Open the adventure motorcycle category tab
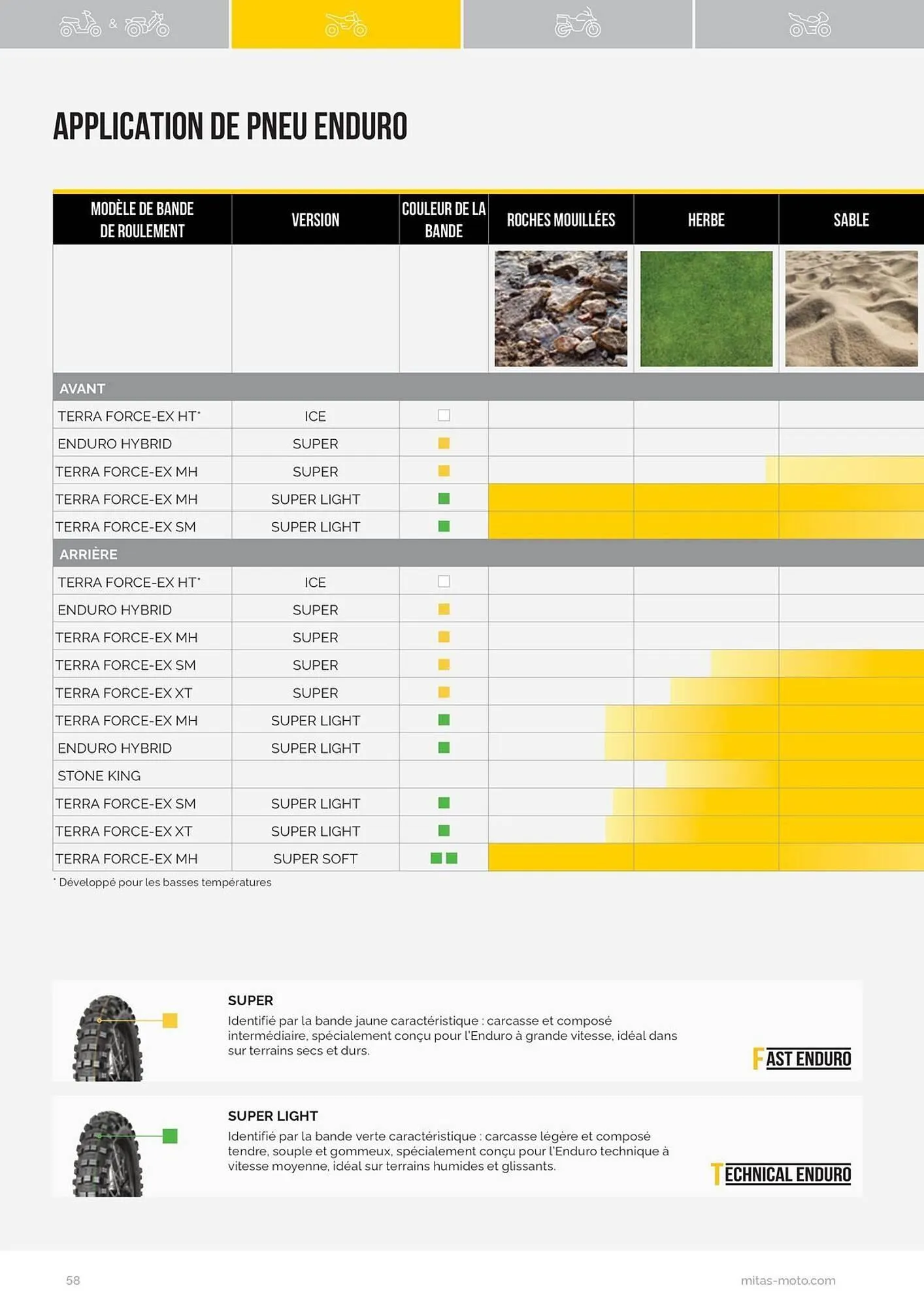This screenshot has width=924, height=1307. click(x=577, y=24)
